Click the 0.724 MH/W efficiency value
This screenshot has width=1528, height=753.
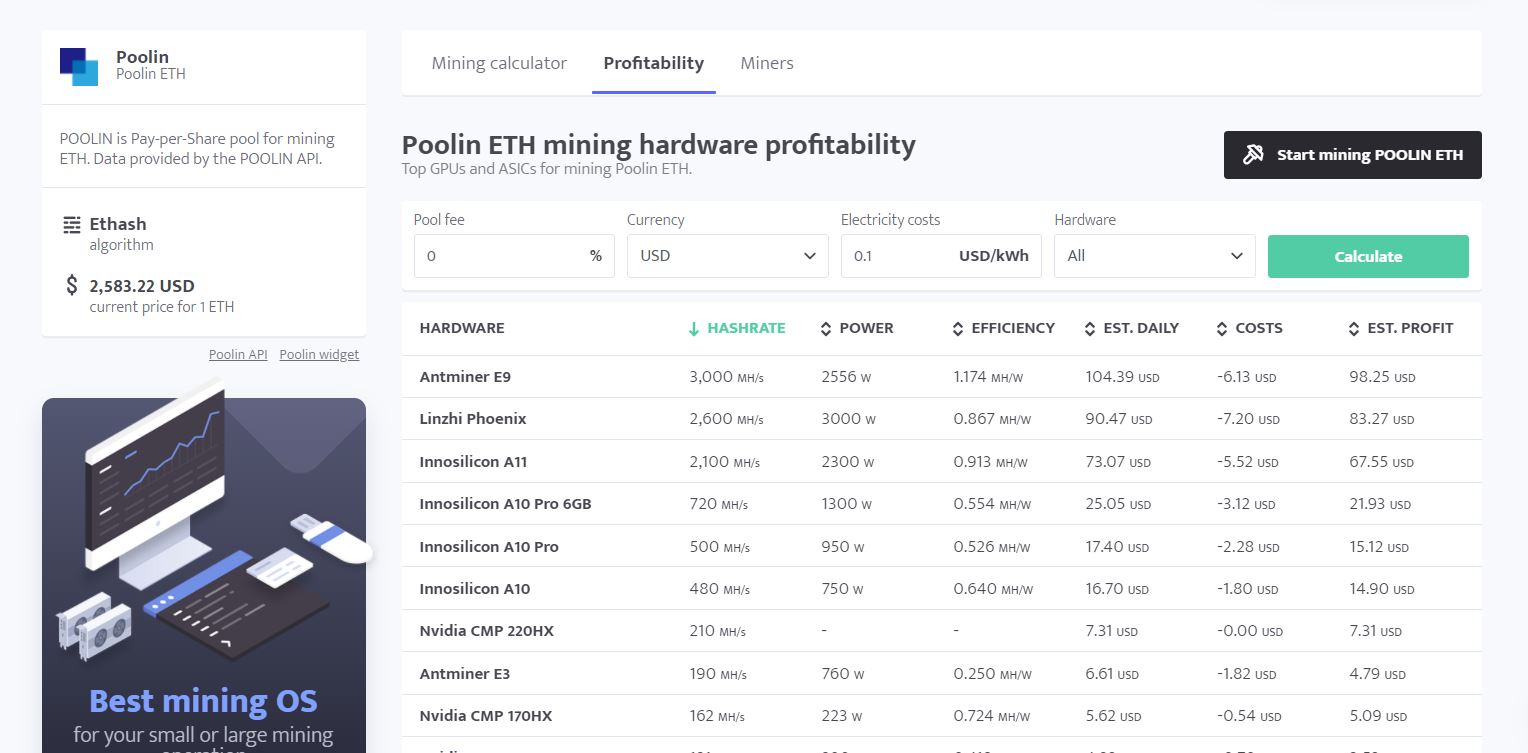992,716
